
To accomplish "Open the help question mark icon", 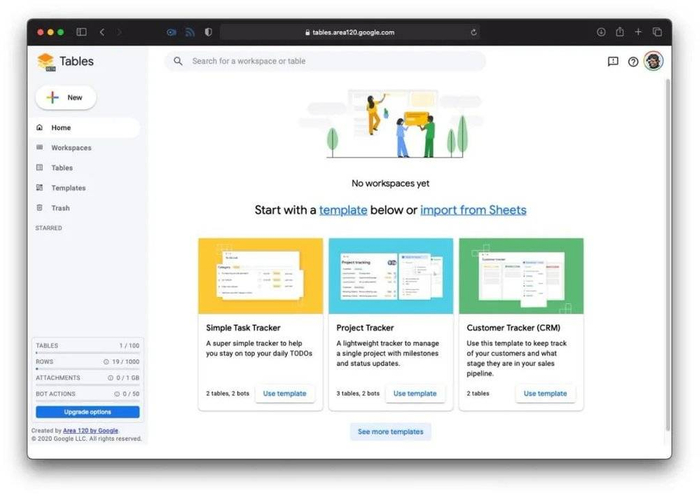I will tap(633, 62).
